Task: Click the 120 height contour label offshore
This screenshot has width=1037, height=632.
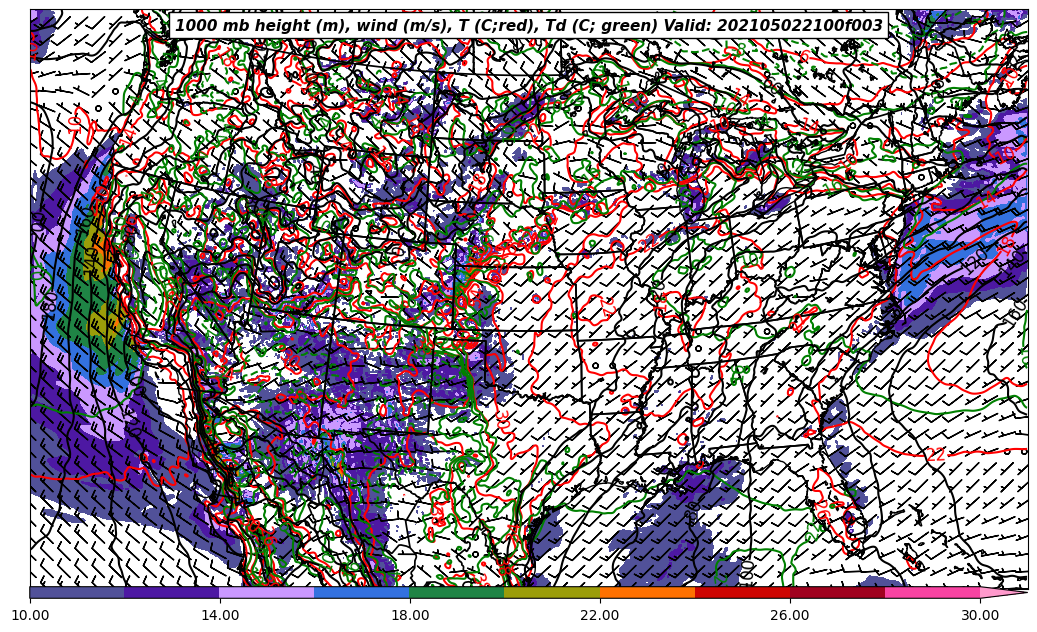Action: [x=976, y=262]
